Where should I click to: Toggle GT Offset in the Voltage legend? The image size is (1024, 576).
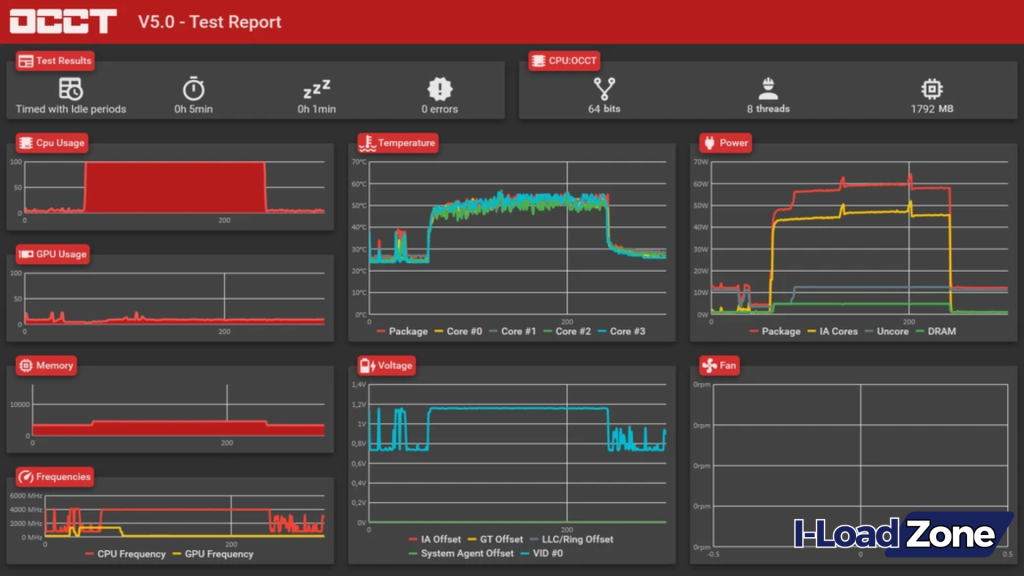495,539
